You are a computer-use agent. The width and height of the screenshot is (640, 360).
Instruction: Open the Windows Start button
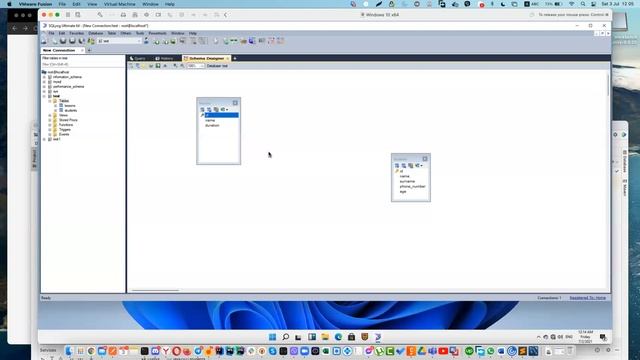[272, 337]
